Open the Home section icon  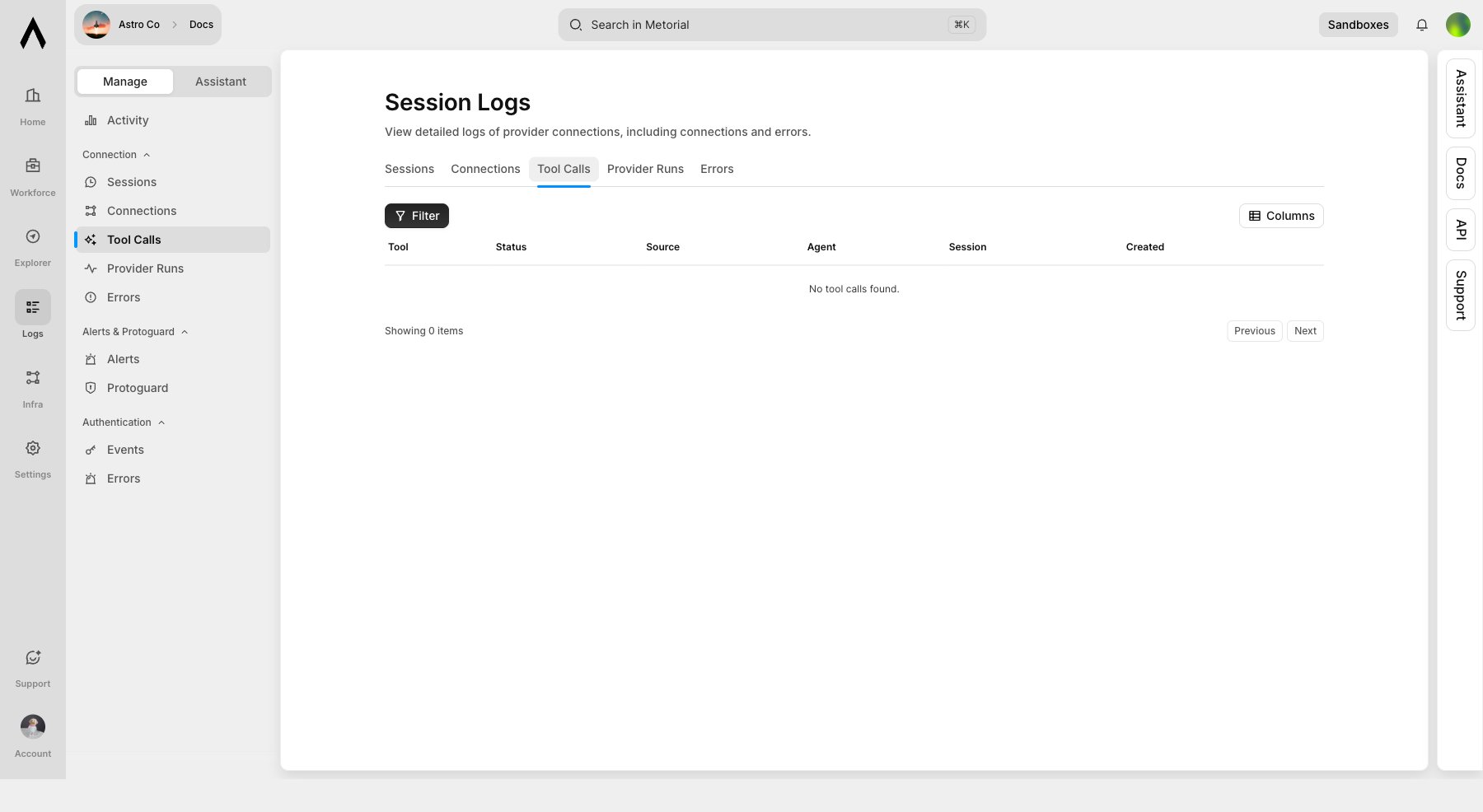pos(33,96)
